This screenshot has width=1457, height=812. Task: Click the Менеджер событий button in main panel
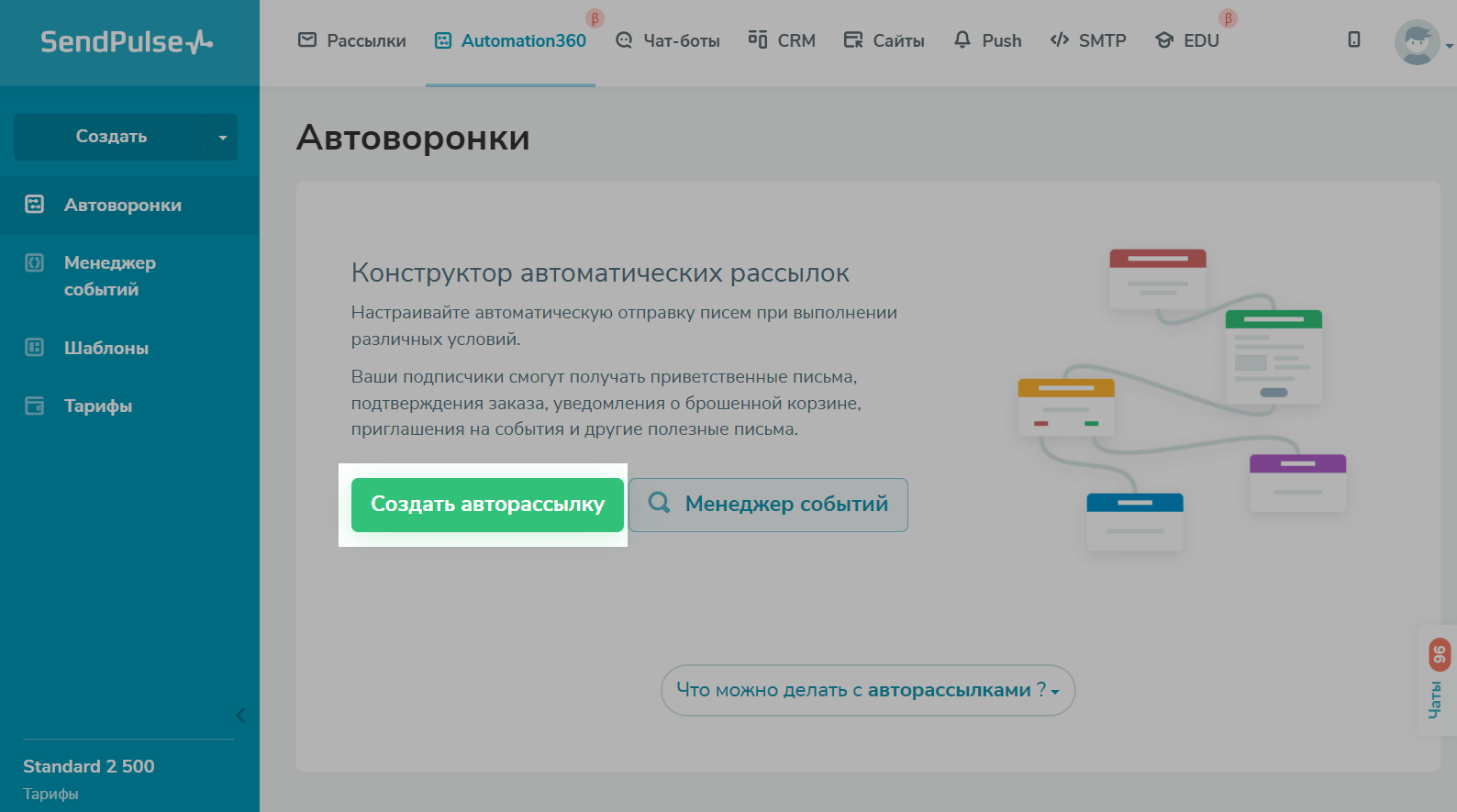768,505
